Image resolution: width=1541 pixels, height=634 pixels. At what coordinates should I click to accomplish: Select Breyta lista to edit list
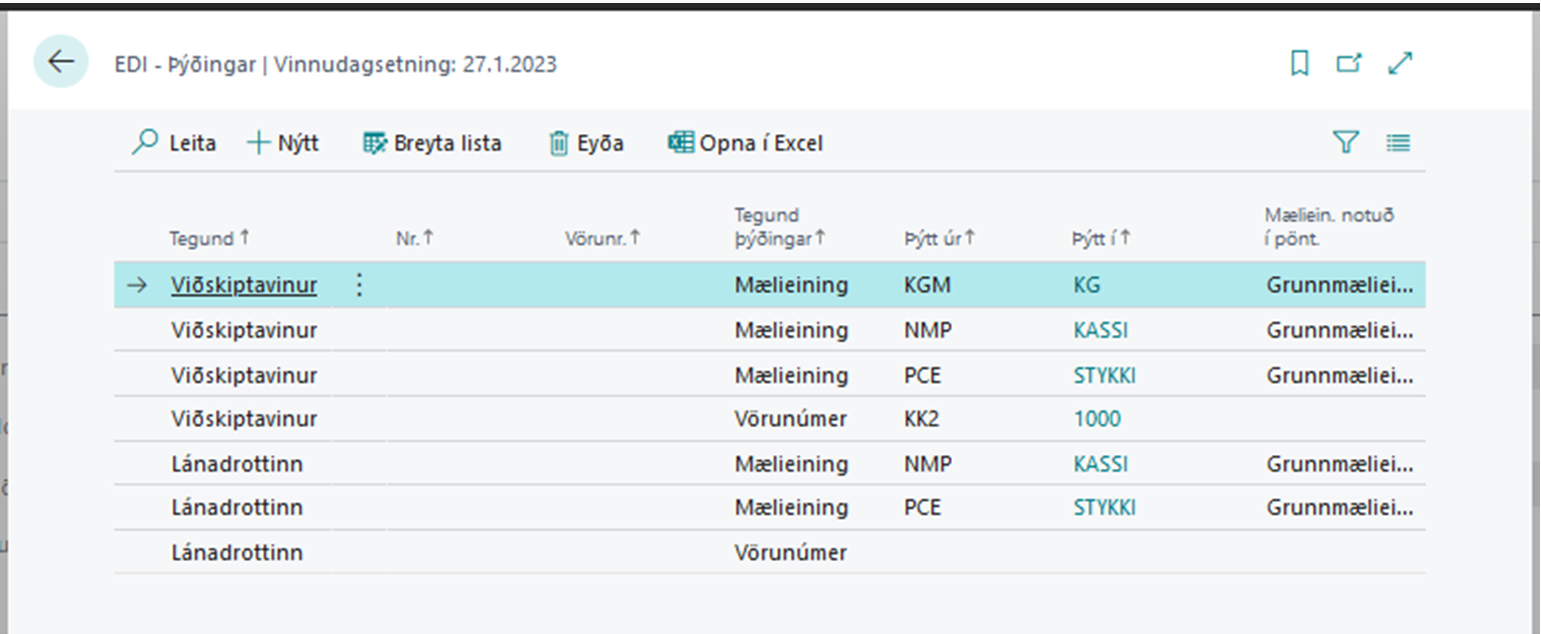(432, 143)
